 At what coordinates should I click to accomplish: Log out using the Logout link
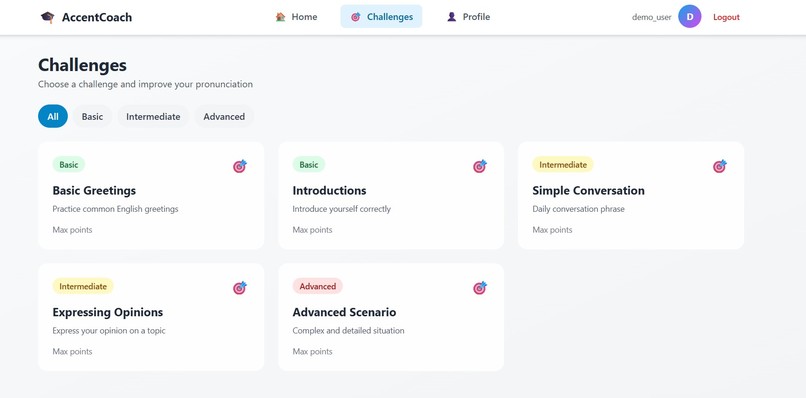pyautogui.click(x=726, y=17)
